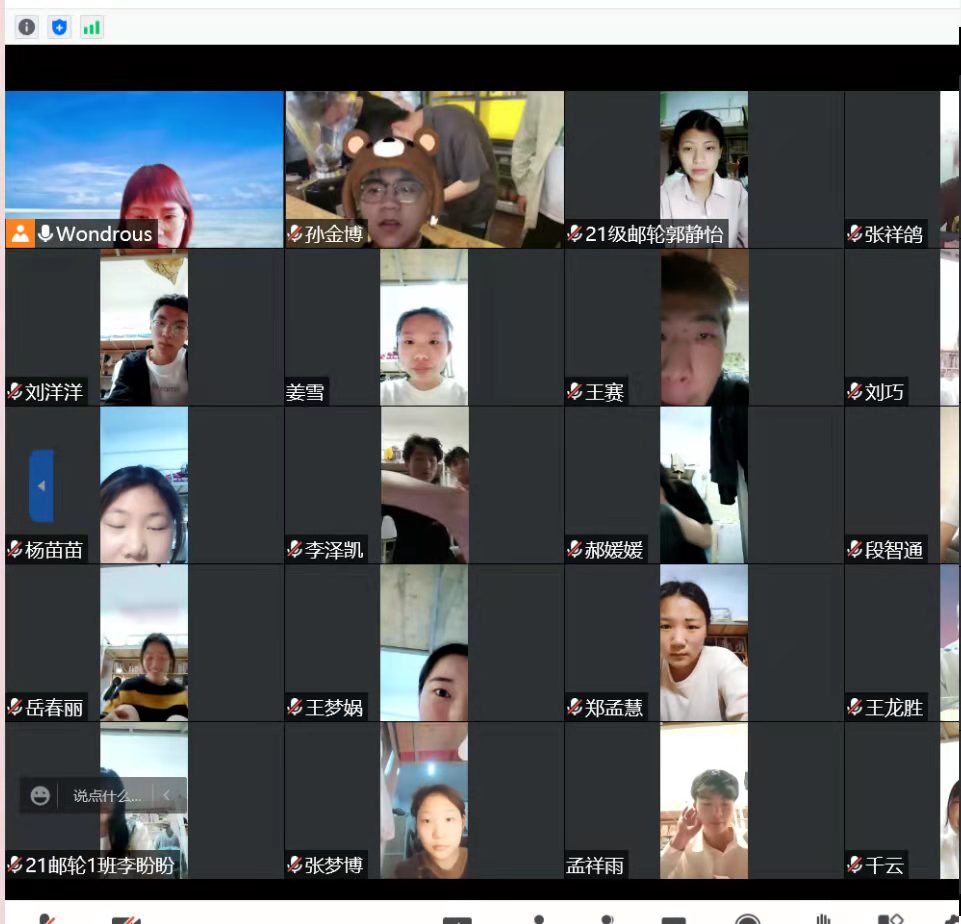The width and height of the screenshot is (961, 924).
Task: Click the orange host badge on Wondrous
Action: 20,234
